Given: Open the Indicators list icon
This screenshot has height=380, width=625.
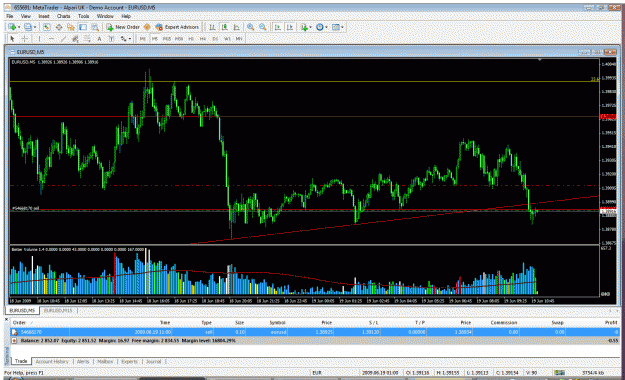Looking at the screenshot, I should coord(304,27).
